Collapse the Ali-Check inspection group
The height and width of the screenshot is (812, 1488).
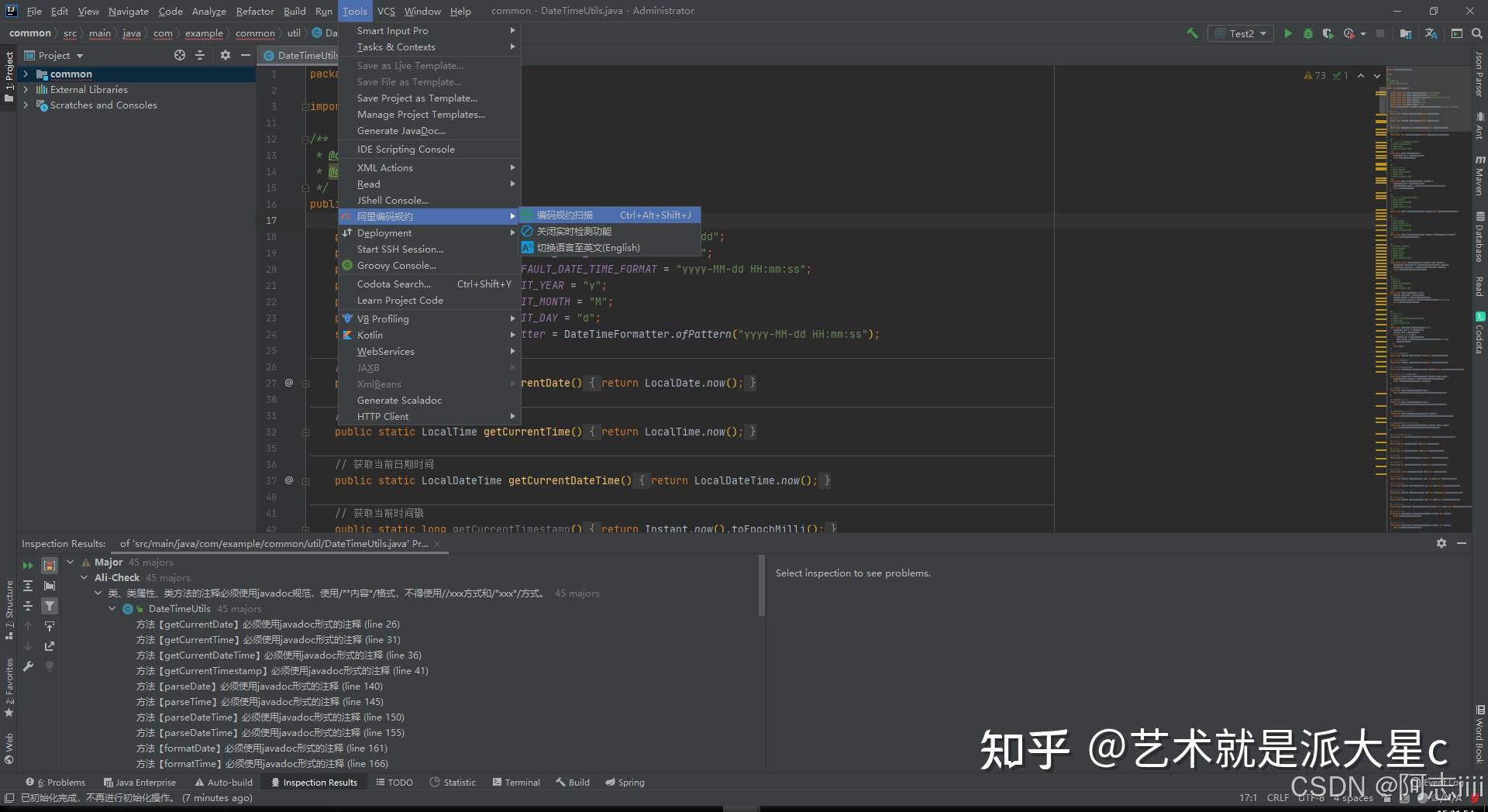84,578
